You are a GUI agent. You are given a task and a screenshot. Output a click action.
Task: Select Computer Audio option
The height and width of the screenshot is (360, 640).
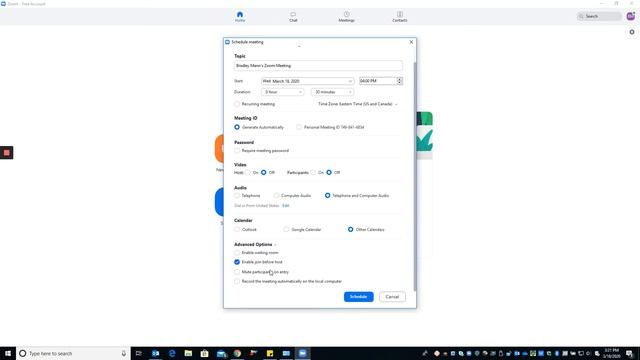[276, 196]
